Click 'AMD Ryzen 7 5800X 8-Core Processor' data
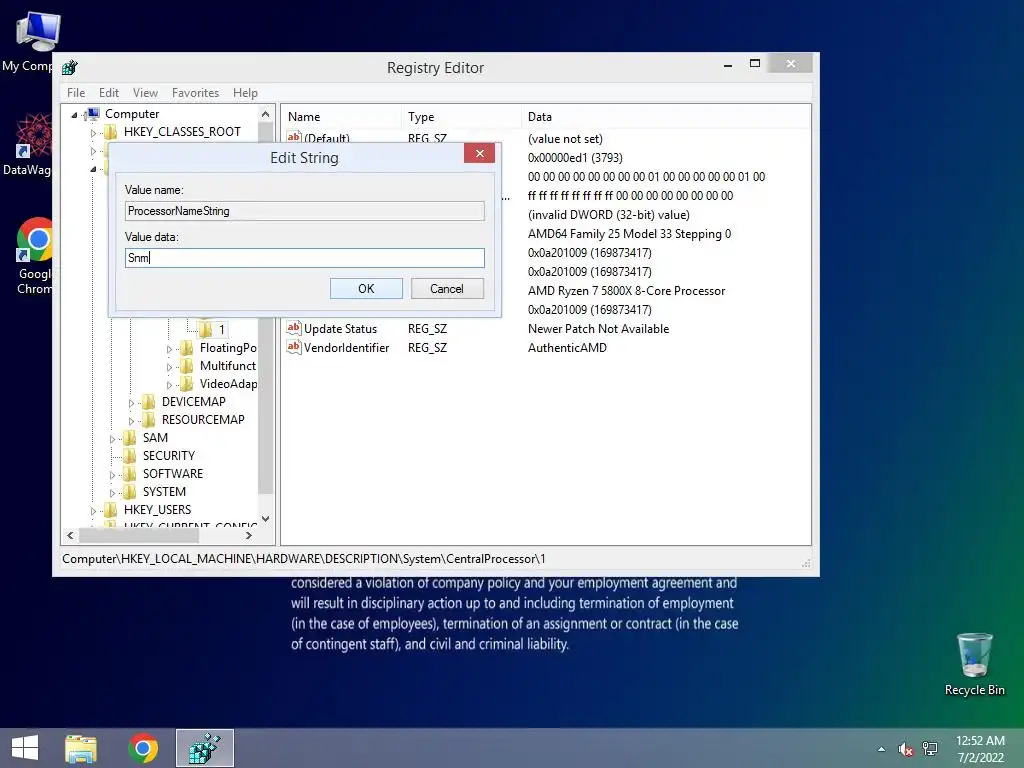1024x768 pixels. 626,291
